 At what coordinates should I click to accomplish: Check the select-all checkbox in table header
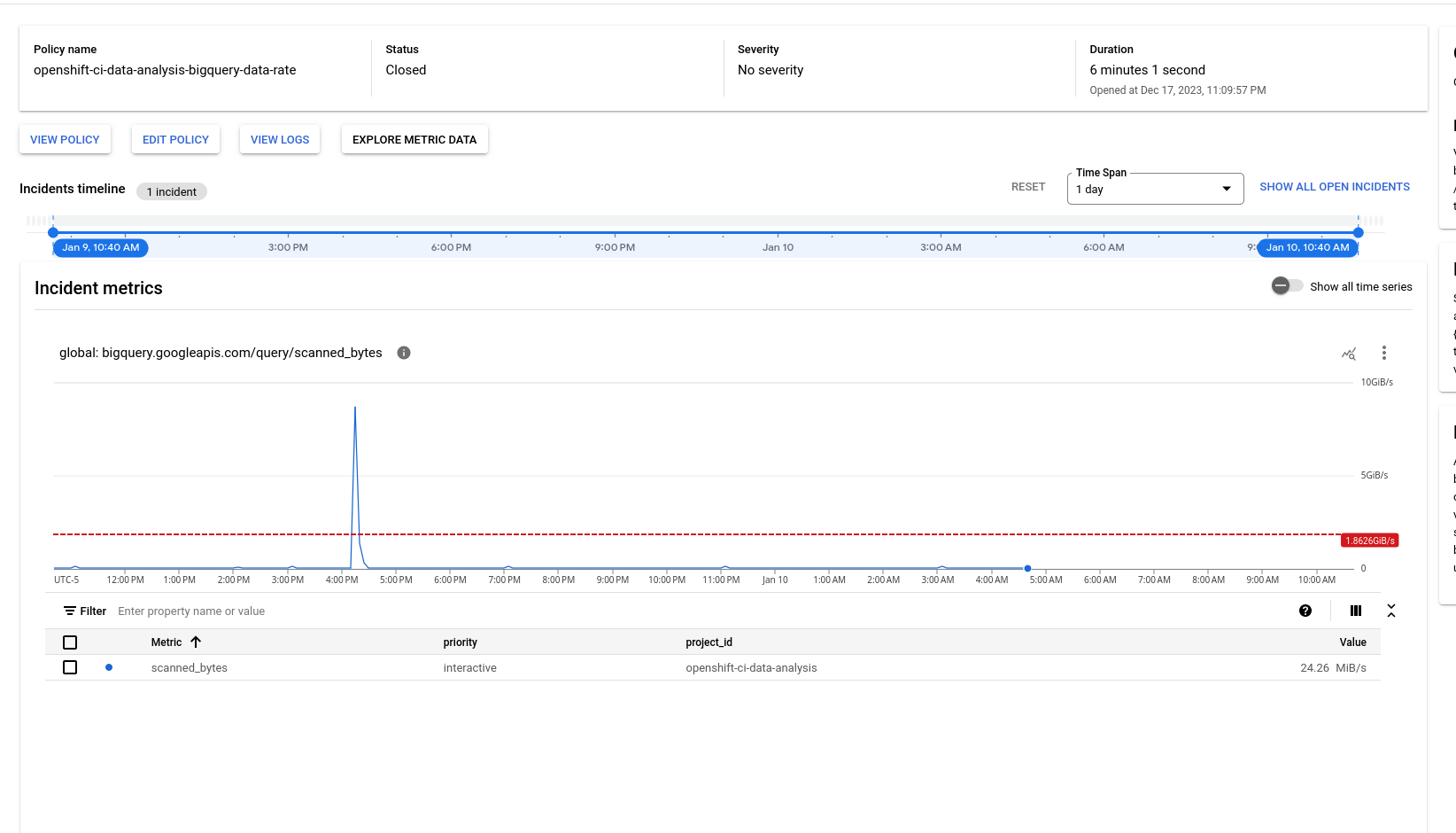coord(70,642)
